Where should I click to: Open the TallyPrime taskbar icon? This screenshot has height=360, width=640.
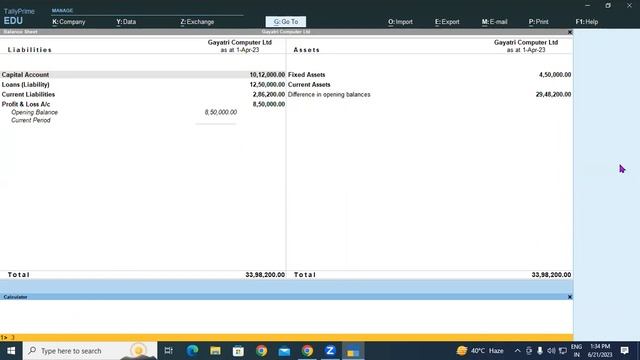[x=353, y=351]
